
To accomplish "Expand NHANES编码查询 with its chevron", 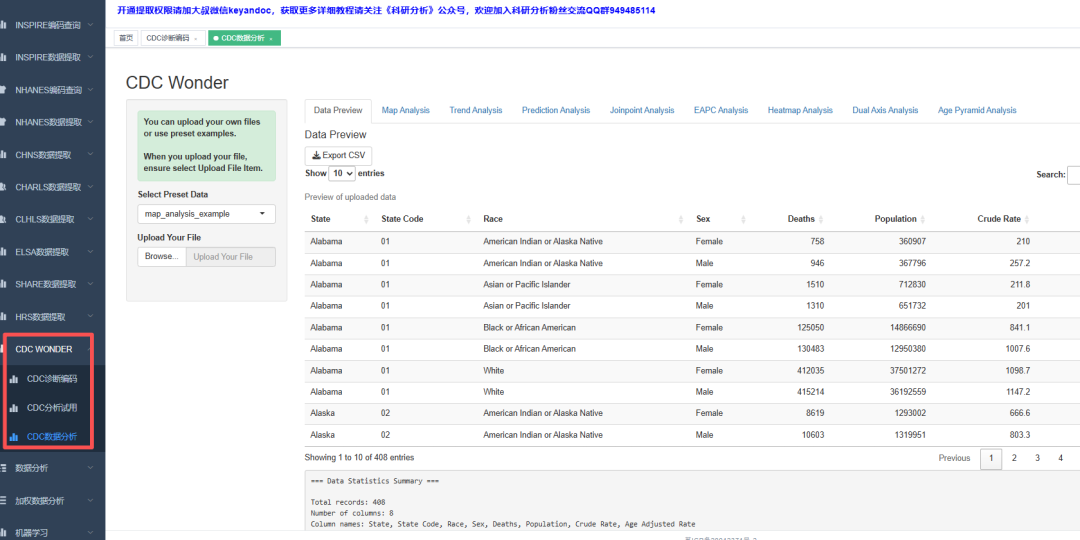I will [x=90, y=90].
